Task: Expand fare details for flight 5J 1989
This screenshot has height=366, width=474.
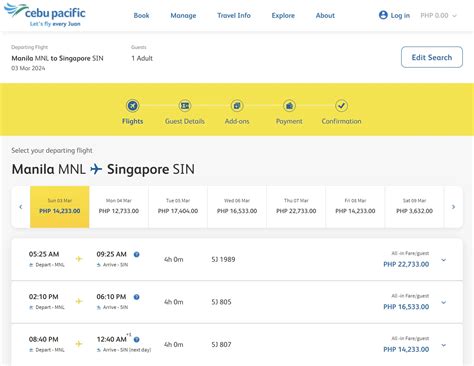Action: [444, 260]
